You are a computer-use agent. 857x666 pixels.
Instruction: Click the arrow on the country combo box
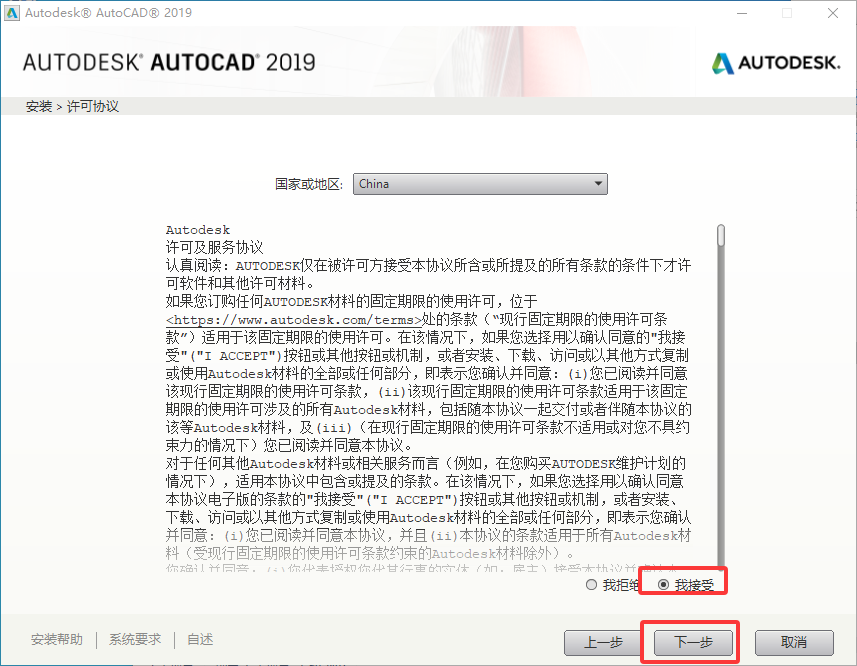click(x=597, y=184)
